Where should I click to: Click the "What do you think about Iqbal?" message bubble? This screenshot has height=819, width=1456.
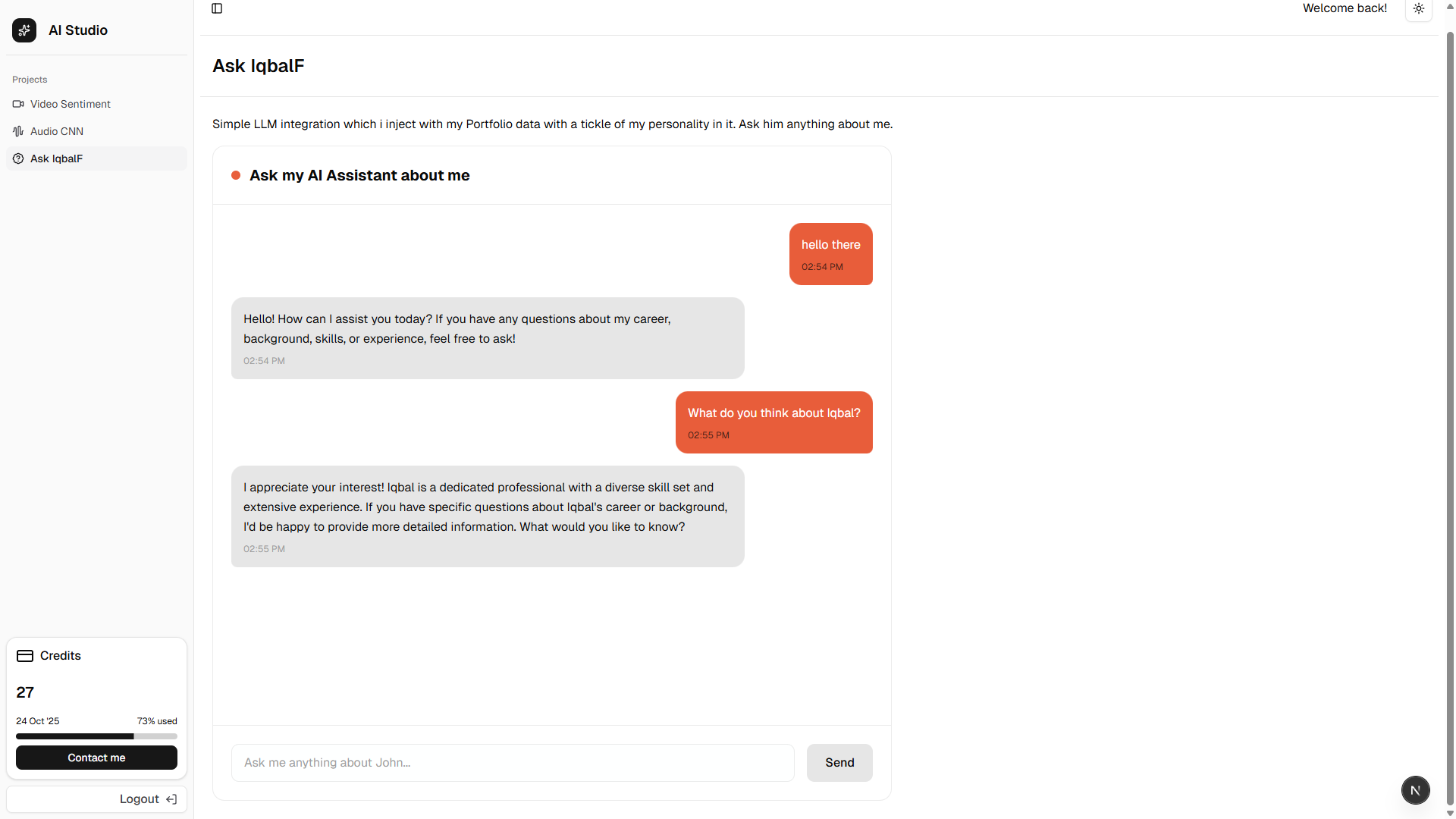pyautogui.click(x=773, y=422)
